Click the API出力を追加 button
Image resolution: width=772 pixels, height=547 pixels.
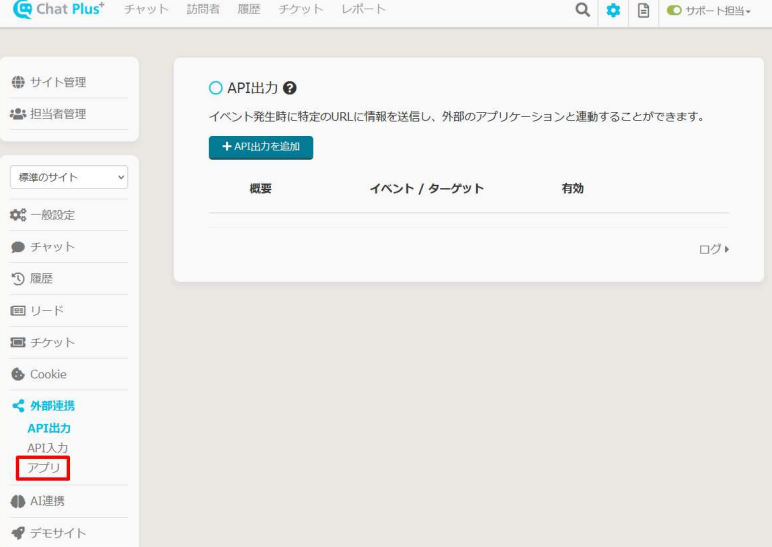point(261,147)
